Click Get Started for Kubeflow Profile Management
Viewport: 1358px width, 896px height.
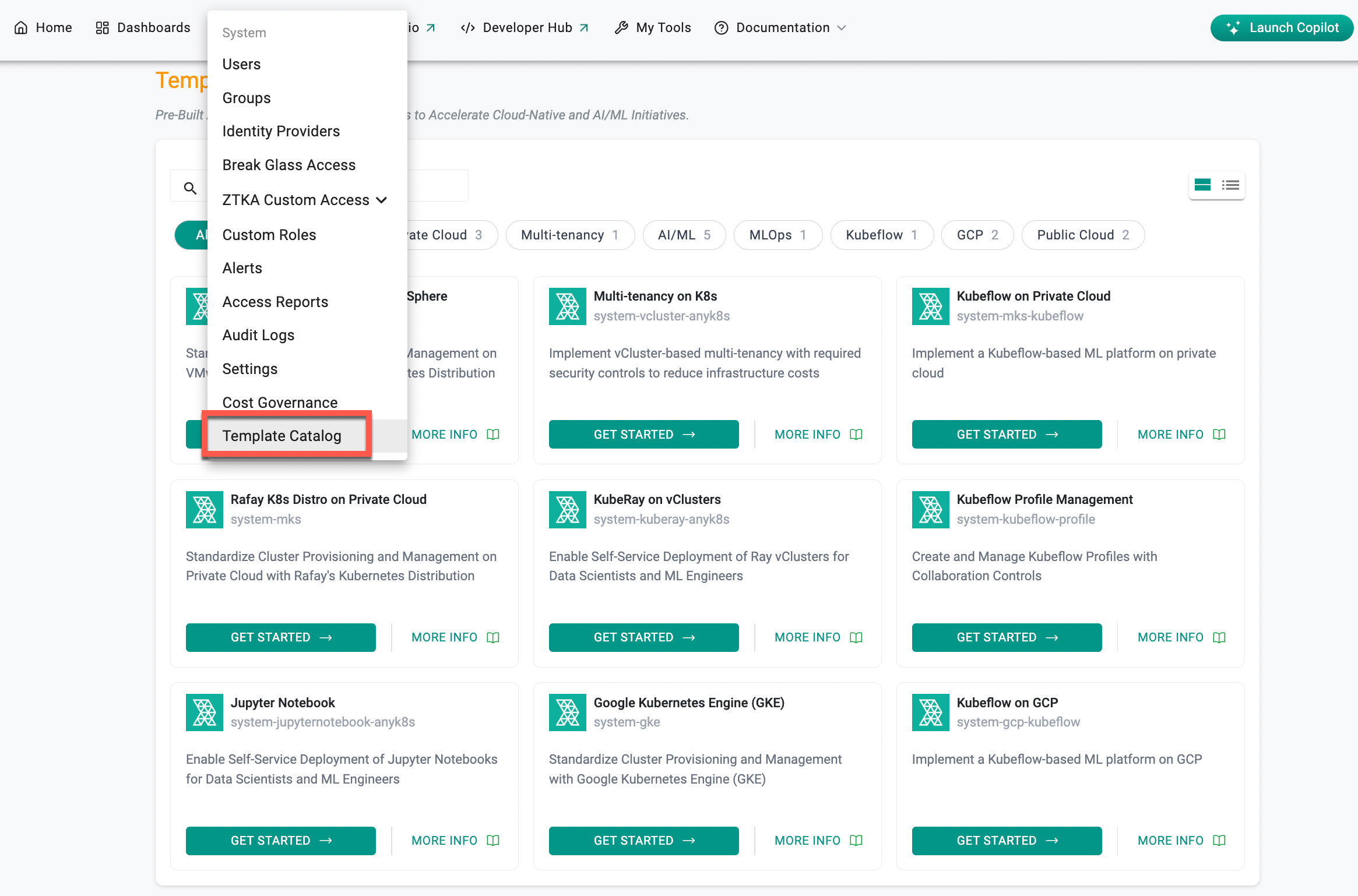(1007, 637)
